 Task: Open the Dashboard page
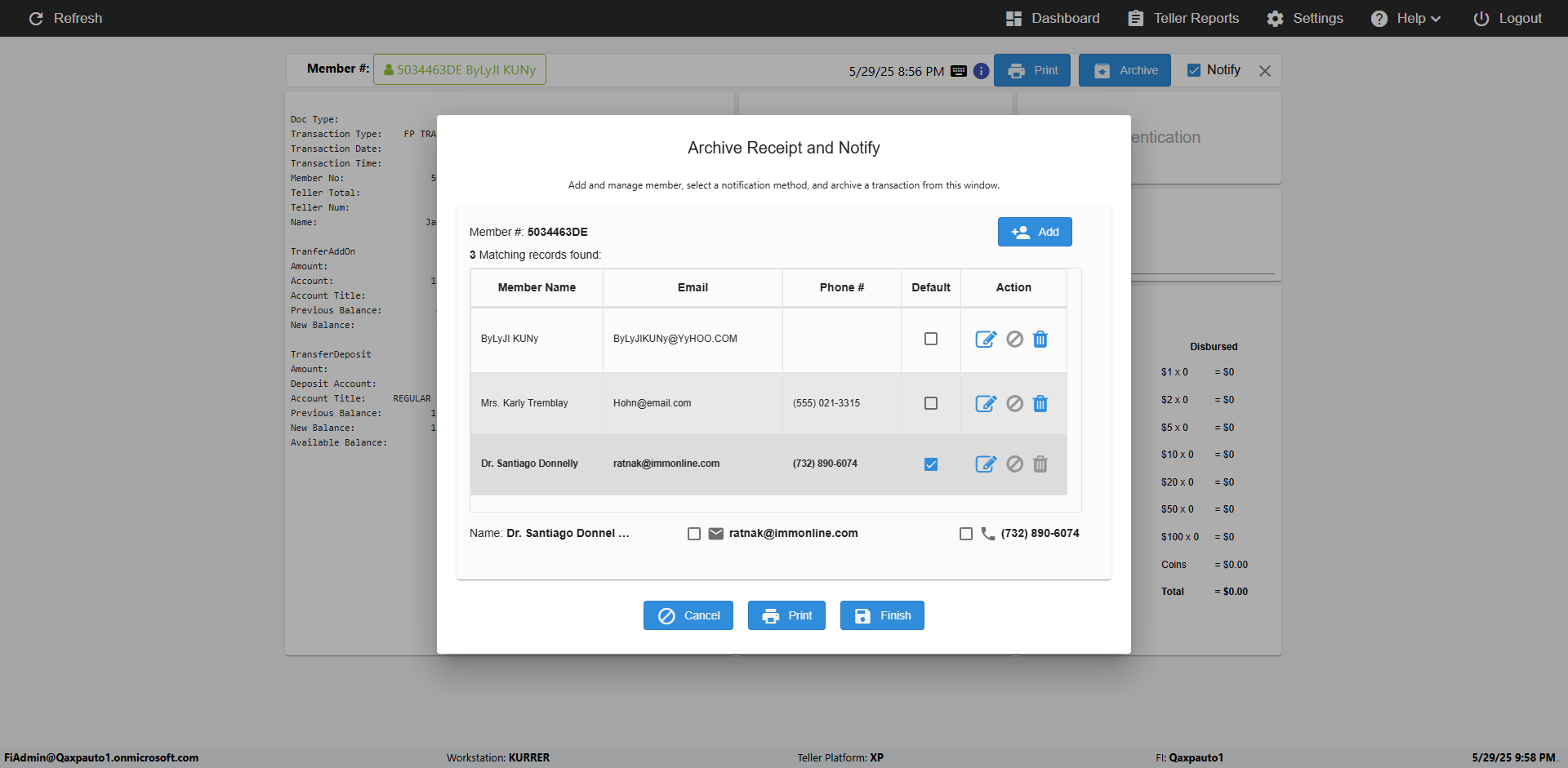pos(1053,18)
